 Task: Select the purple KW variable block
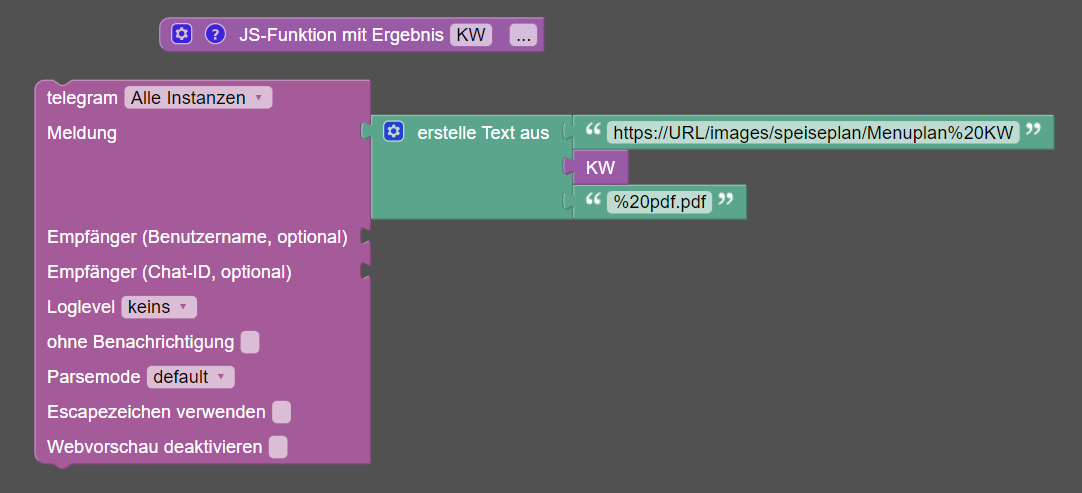[600, 168]
